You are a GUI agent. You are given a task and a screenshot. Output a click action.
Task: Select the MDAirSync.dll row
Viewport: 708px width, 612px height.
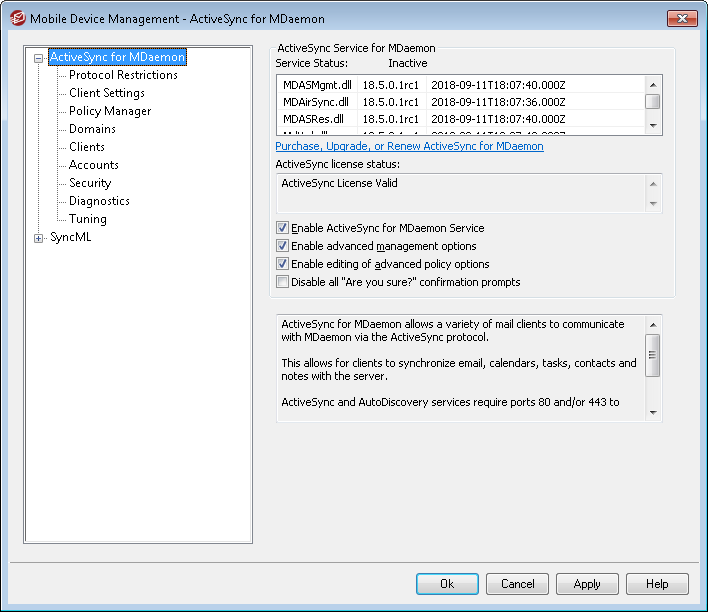click(461, 102)
